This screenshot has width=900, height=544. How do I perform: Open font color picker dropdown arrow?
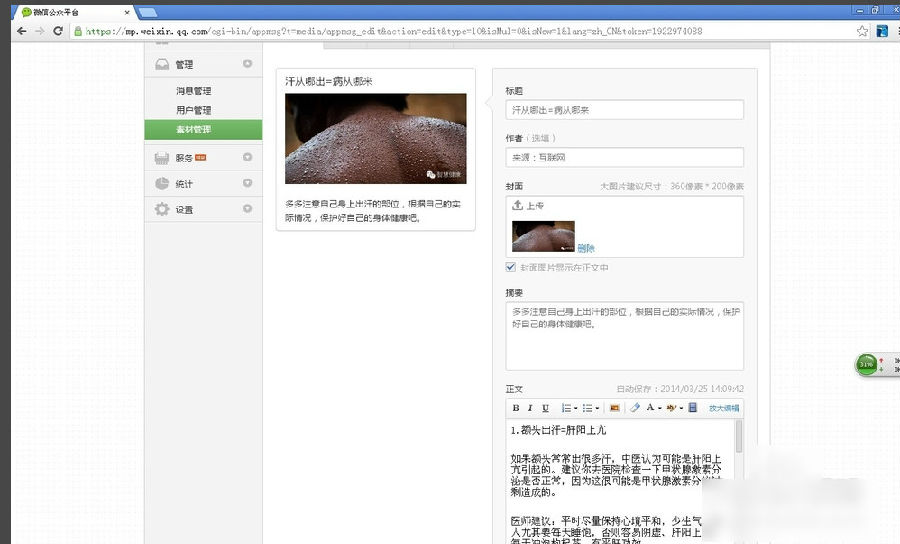pyautogui.click(x=660, y=409)
